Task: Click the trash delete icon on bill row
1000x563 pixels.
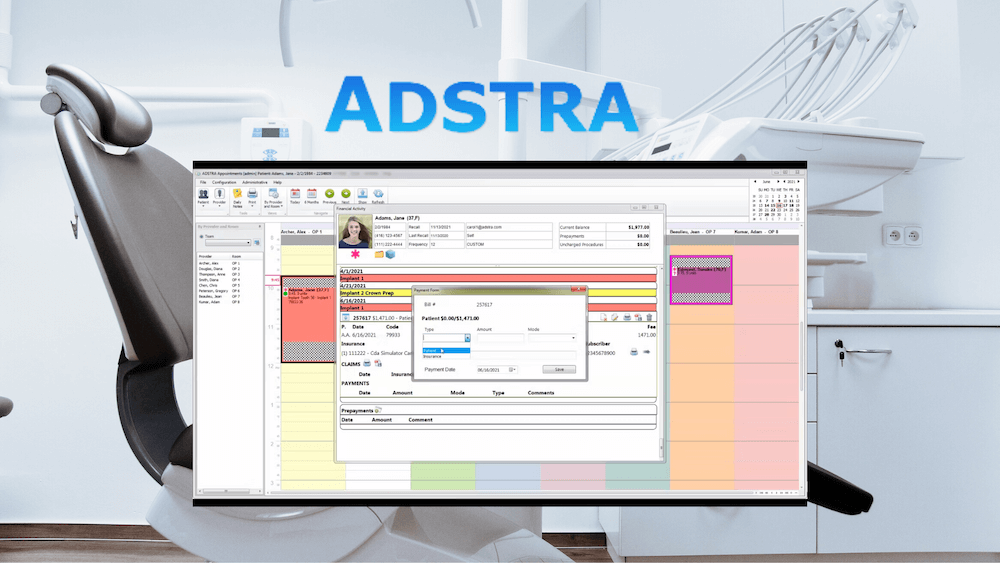Action: tap(649, 317)
